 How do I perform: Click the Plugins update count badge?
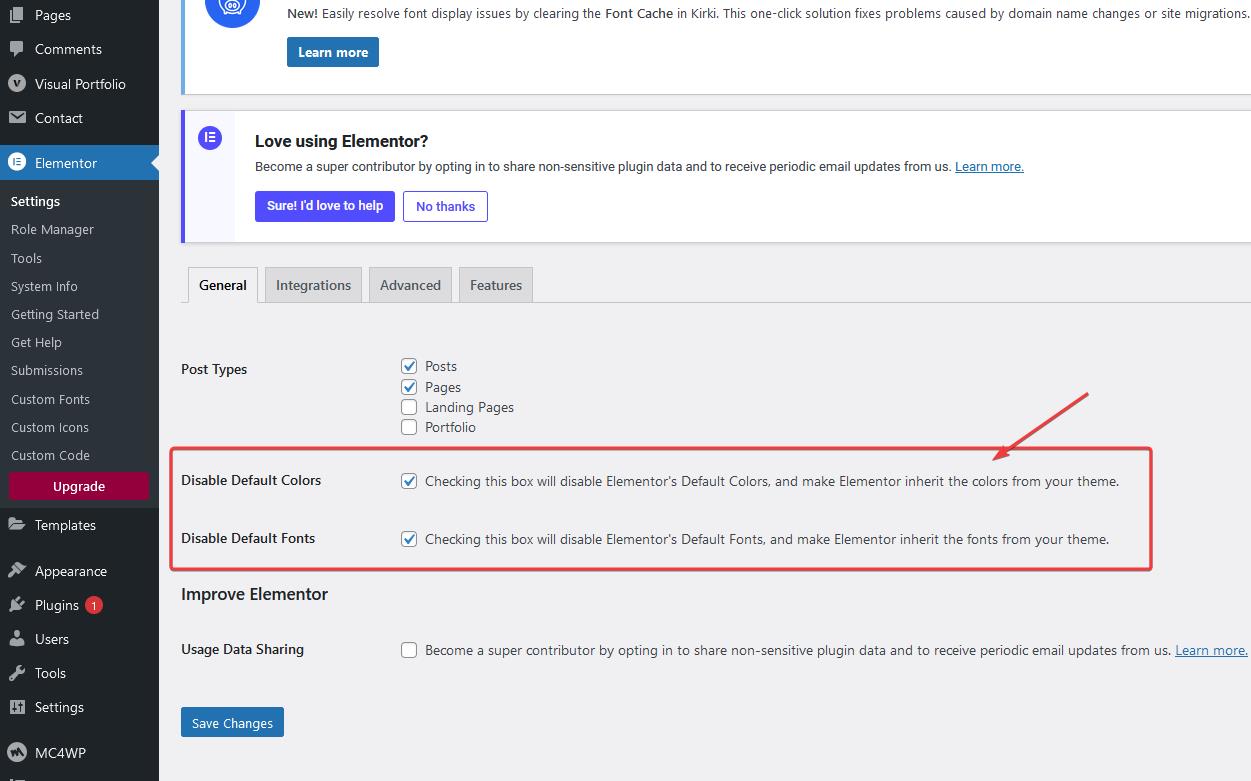tap(93, 605)
